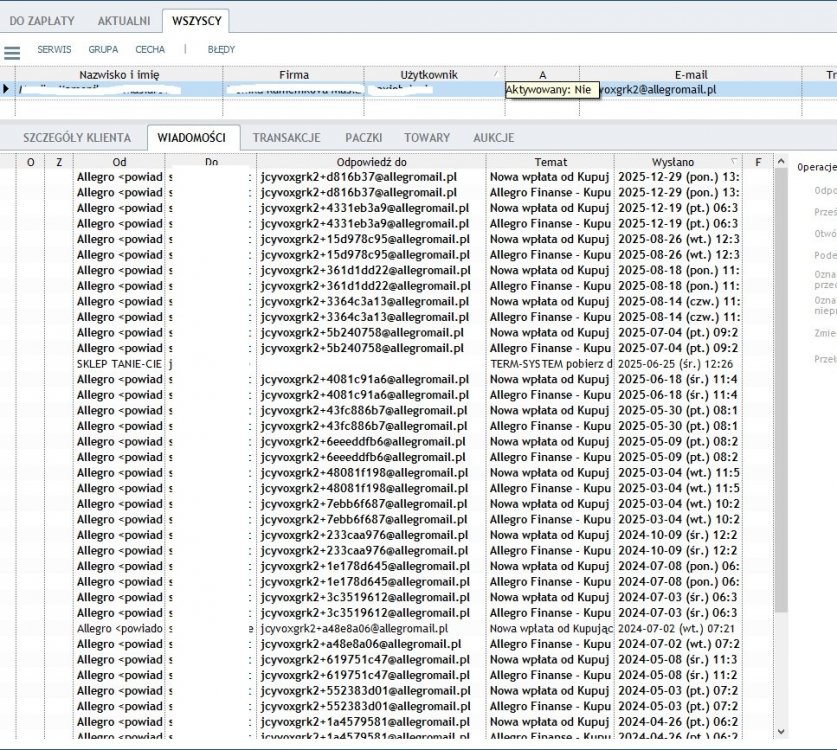Open the Cecha menu

[150, 49]
